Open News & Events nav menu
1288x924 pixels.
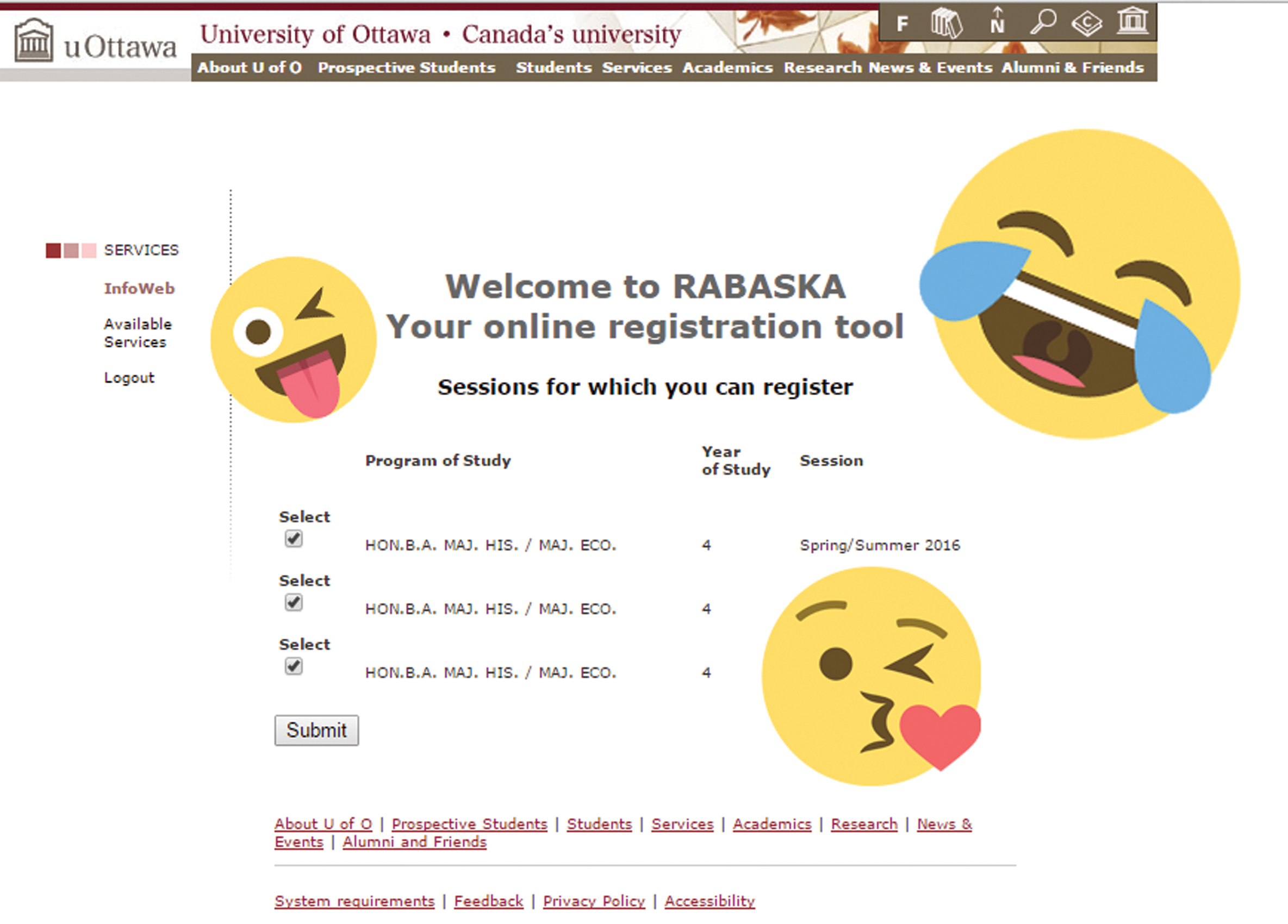click(930, 67)
